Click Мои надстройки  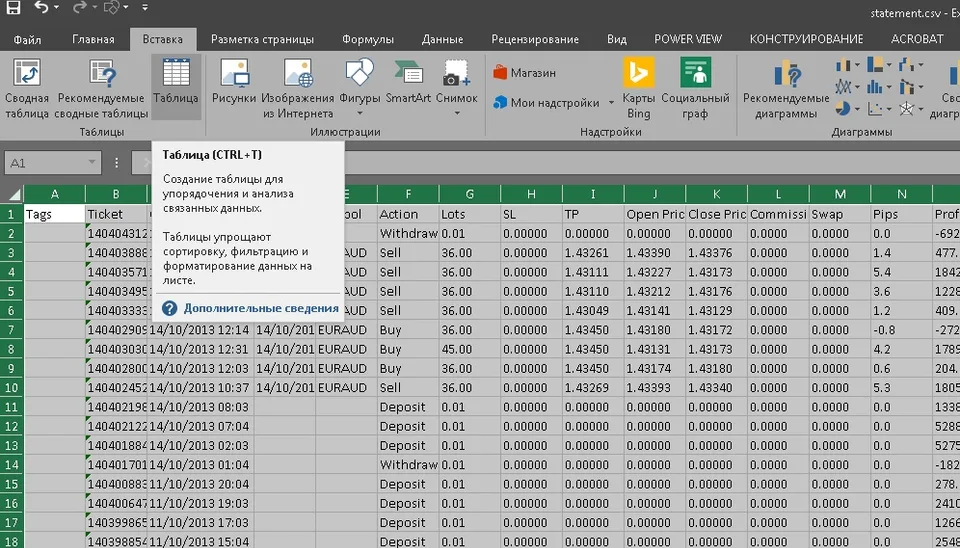point(547,103)
